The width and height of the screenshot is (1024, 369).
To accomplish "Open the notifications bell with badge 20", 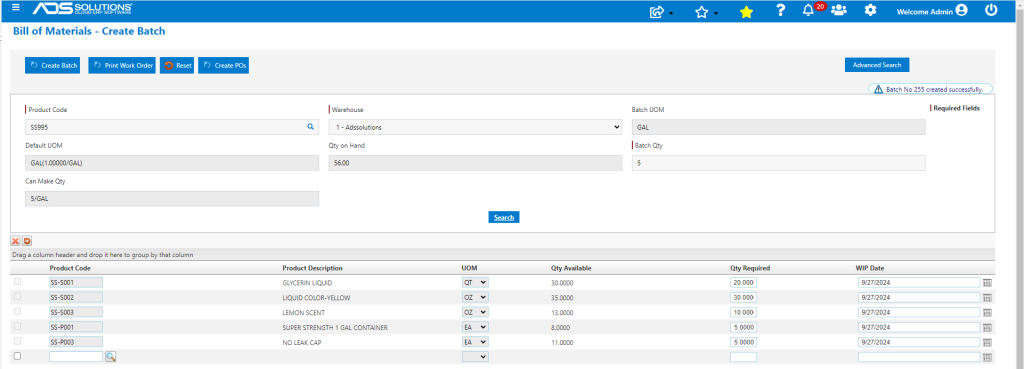I will (808, 10).
